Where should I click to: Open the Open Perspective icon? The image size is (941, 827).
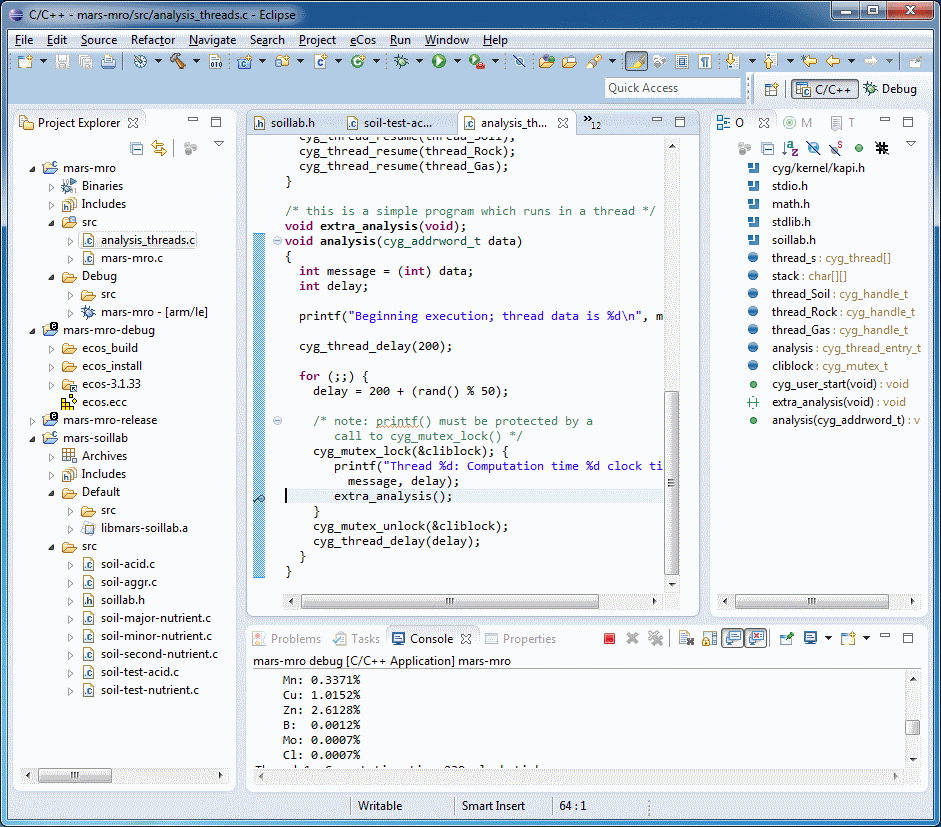pyautogui.click(x=771, y=89)
